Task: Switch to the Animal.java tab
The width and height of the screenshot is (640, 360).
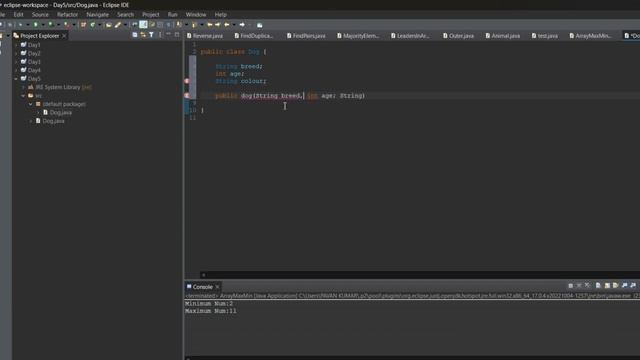Action: tap(502, 36)
